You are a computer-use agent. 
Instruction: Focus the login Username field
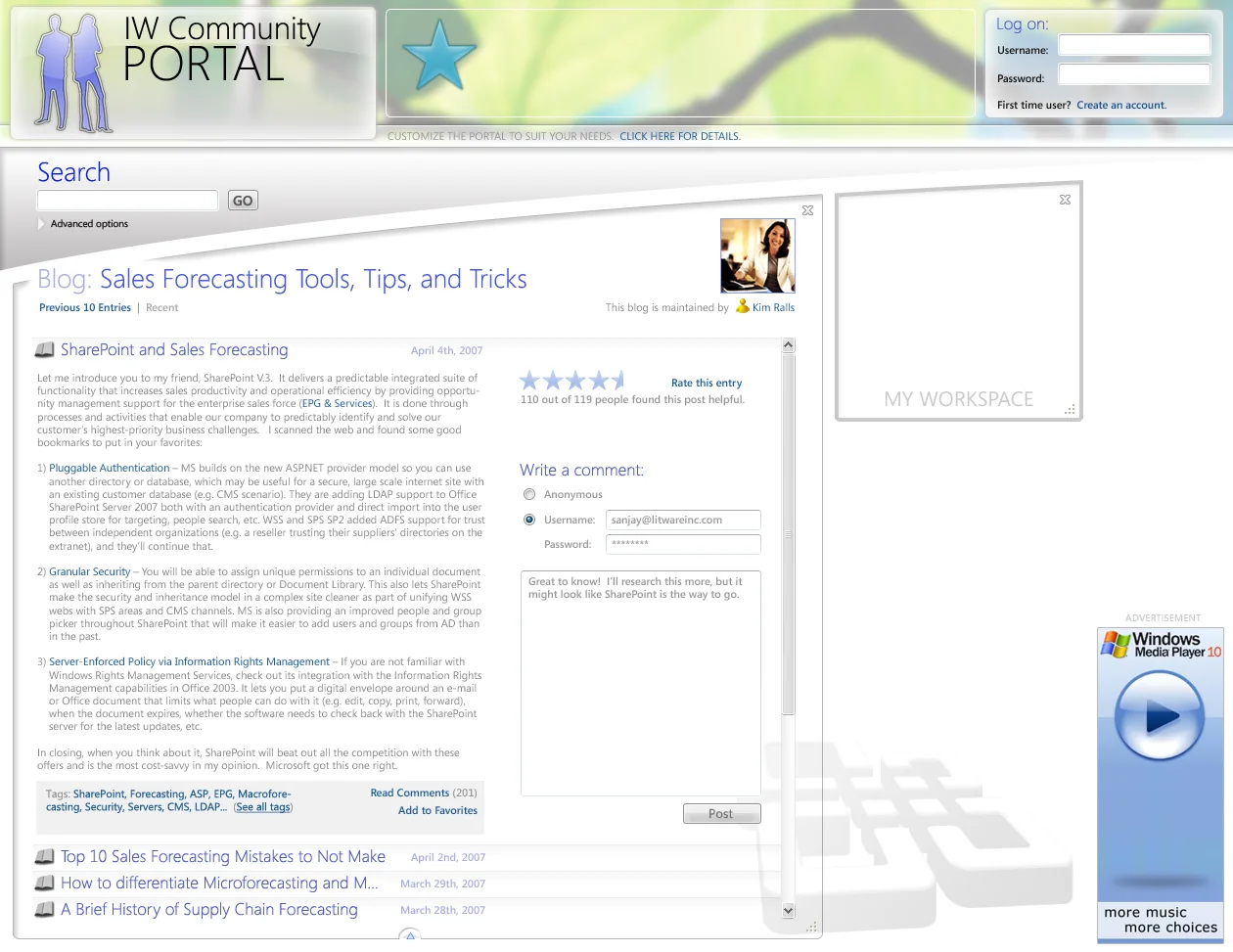[x=1135, y=45]
